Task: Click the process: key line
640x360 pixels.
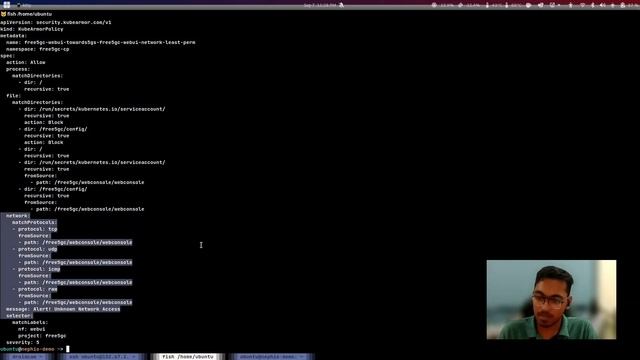Action: click(18, 69)
